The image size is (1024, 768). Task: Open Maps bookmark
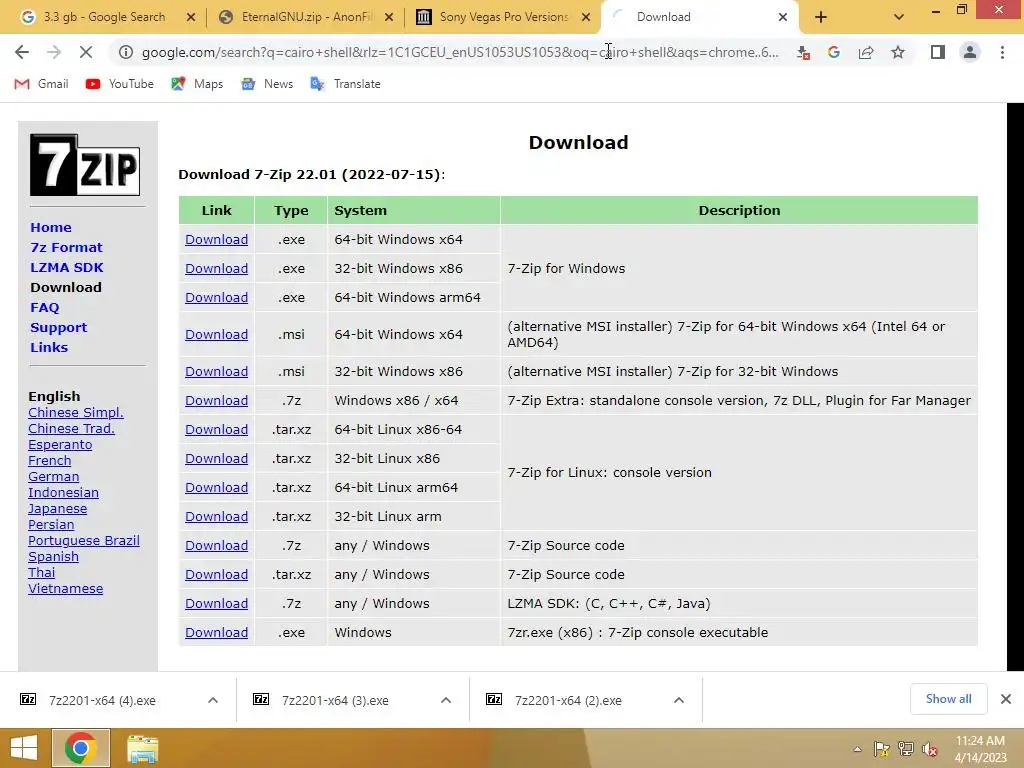[197, 84]
